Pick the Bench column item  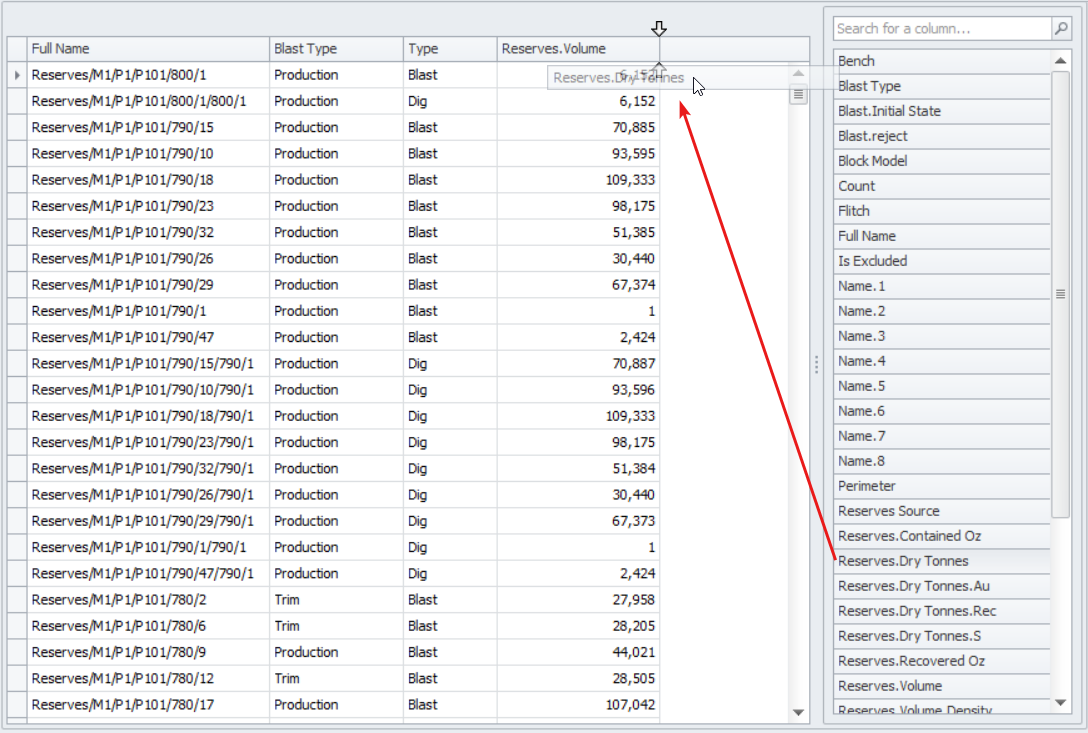click(941, 61)
